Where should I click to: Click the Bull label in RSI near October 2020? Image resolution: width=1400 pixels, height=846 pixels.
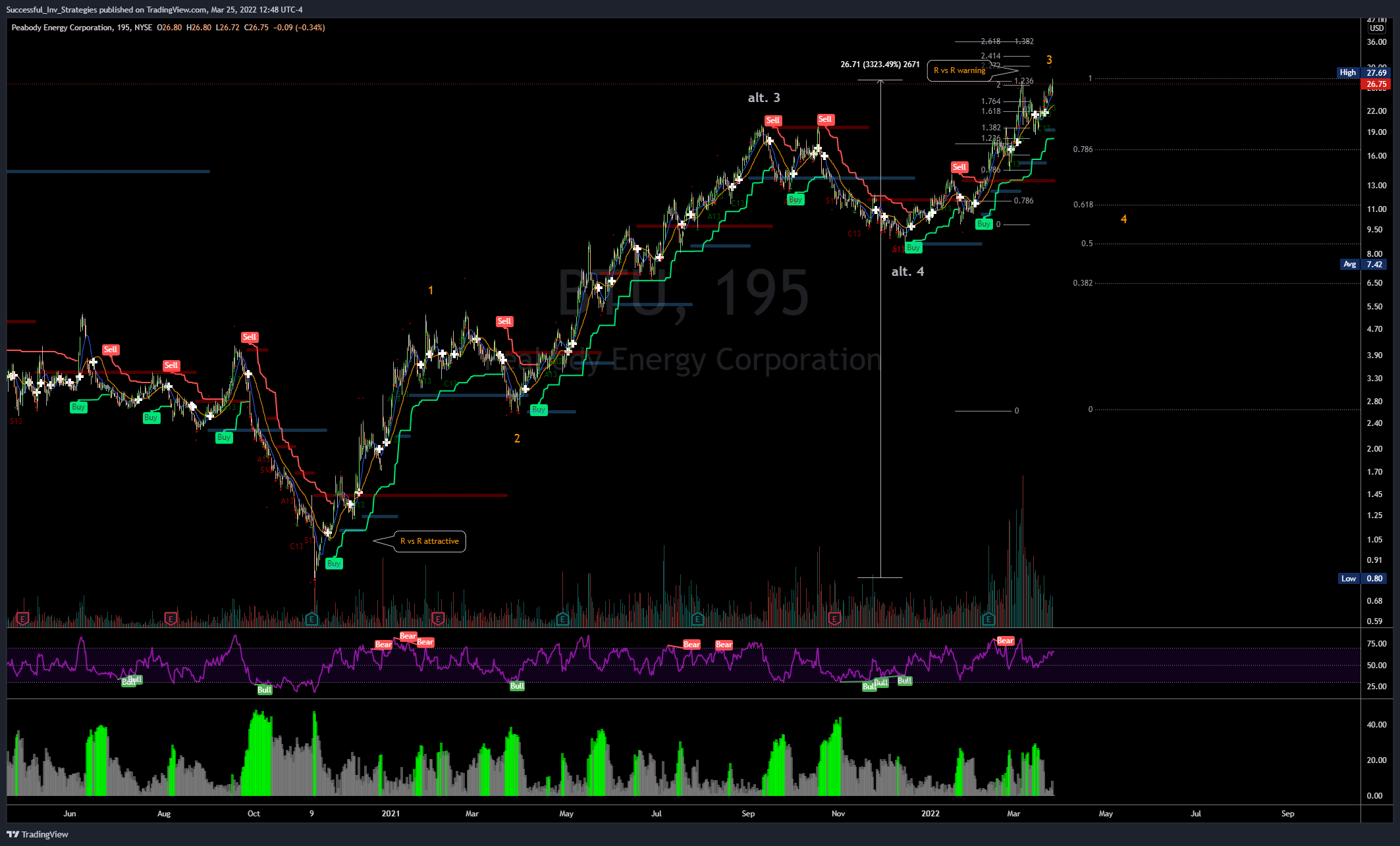[x=264, y=690]
